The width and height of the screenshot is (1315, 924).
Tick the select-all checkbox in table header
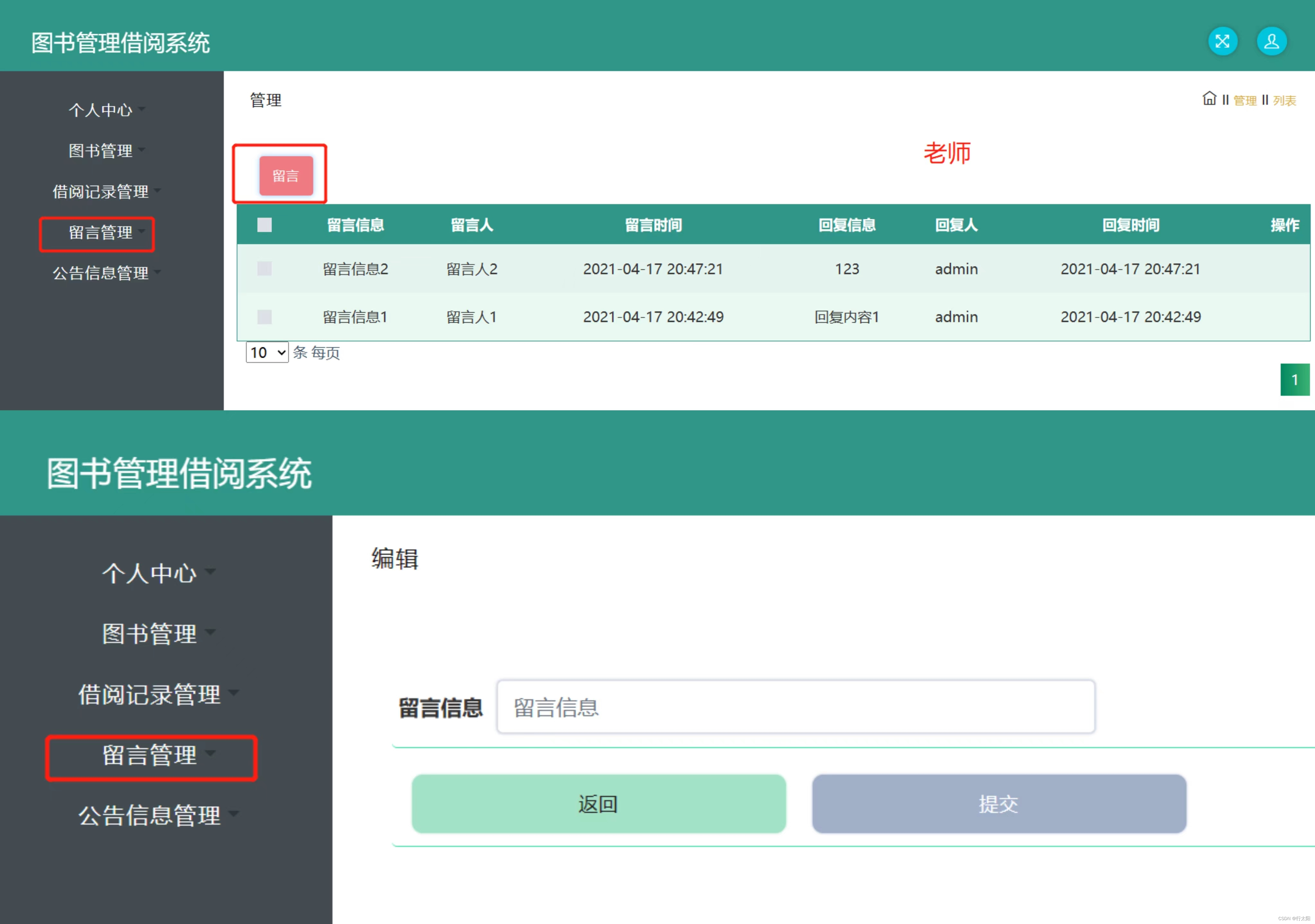[x=264, y=225]
